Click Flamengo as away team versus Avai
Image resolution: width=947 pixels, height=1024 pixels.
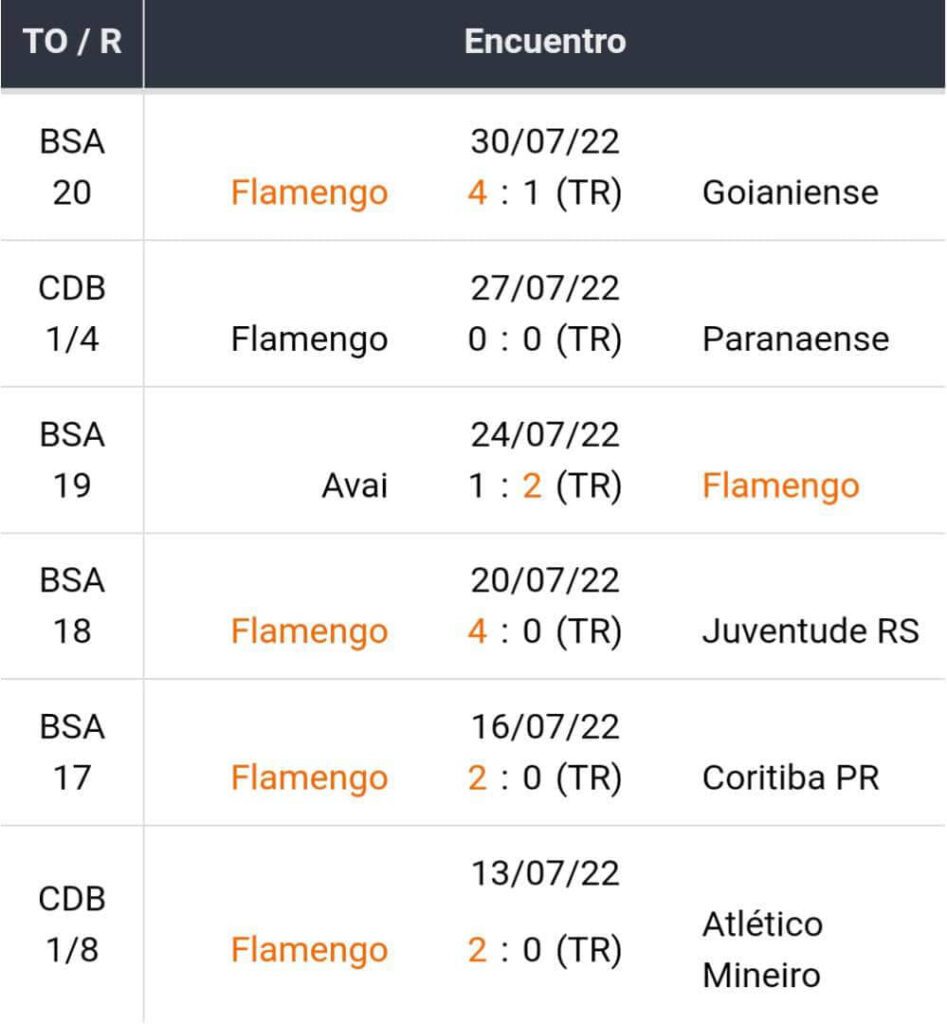(x=780, y=486)
